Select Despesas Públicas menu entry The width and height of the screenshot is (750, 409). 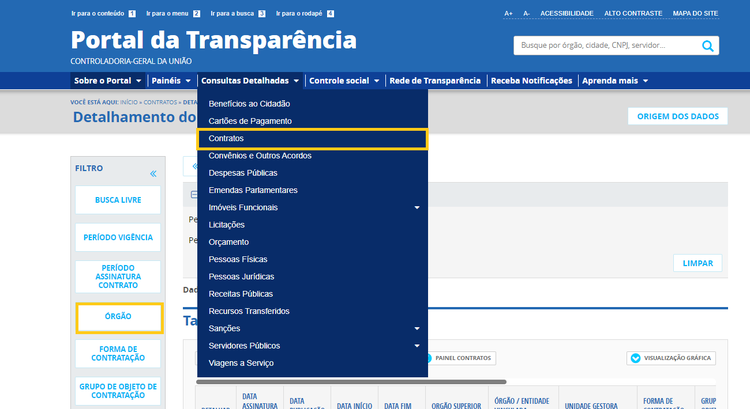point(243,173)
